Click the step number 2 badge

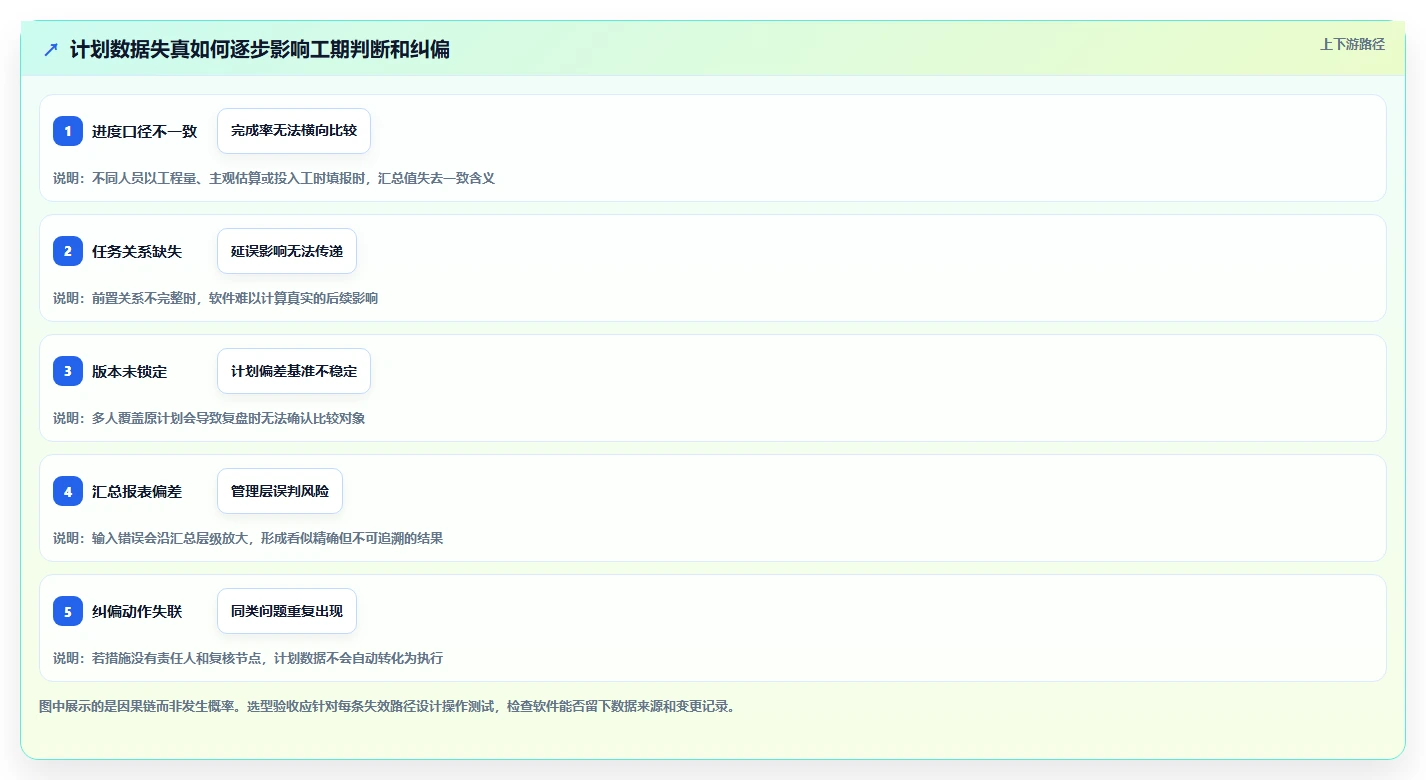coord(68,251)
